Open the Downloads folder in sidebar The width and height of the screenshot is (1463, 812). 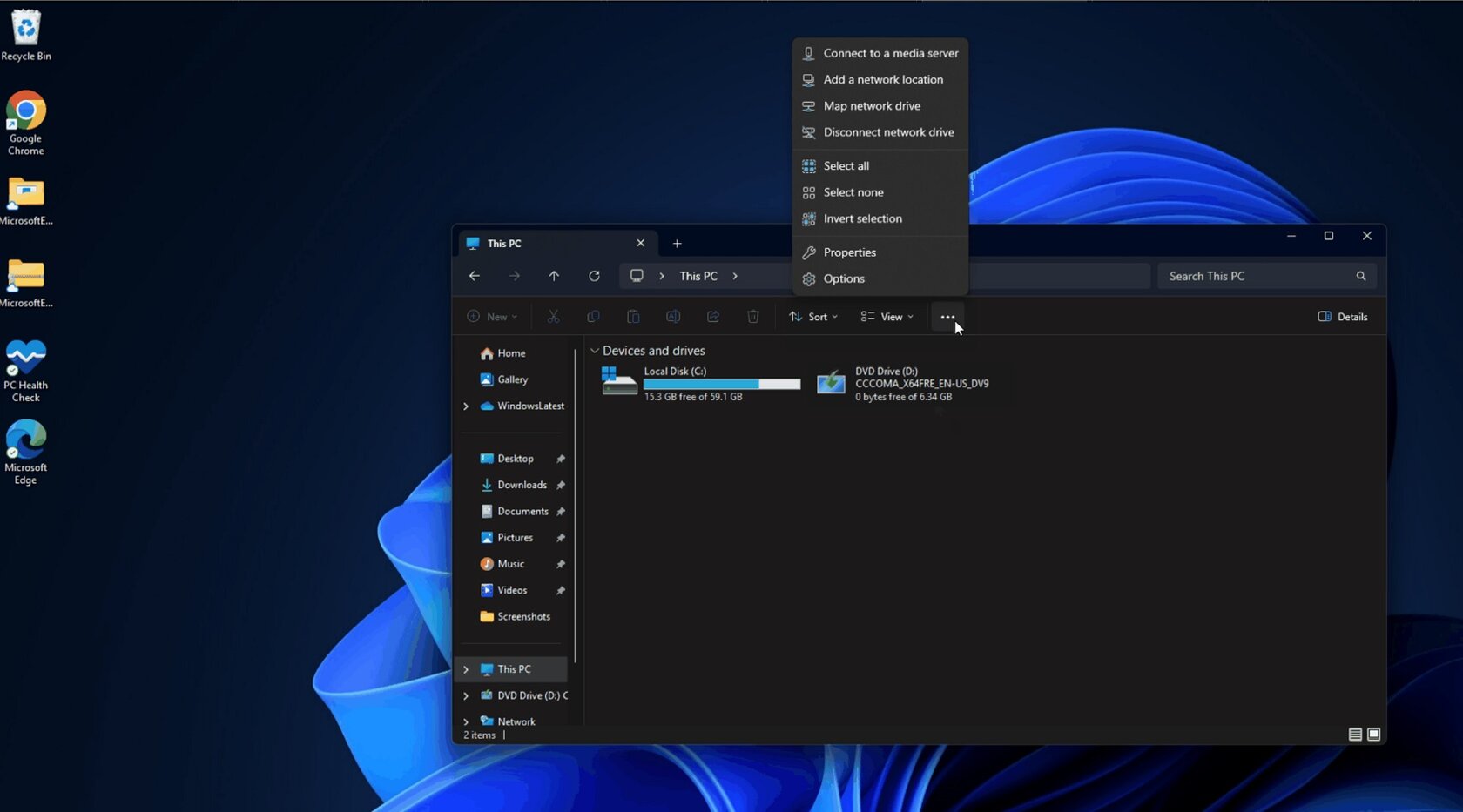click(x=522, y=485)
